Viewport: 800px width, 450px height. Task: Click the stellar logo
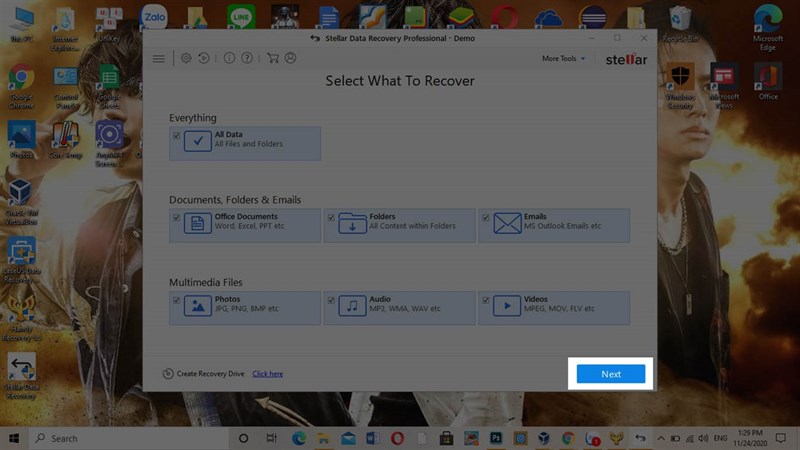(x=626, y=59)
